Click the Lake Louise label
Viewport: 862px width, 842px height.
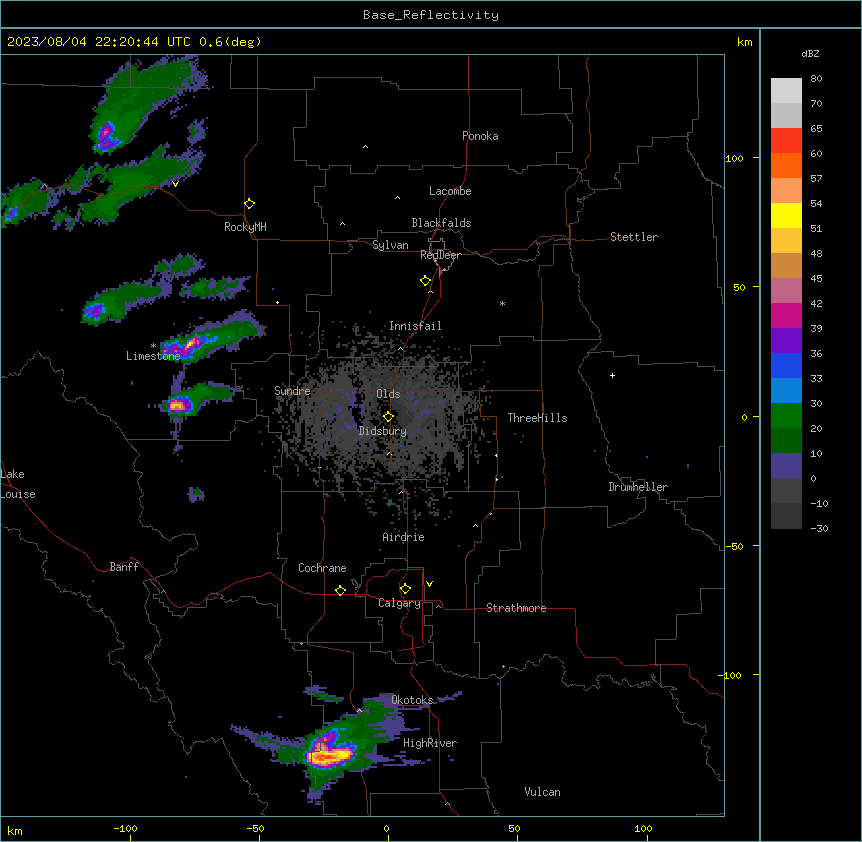[18, 484]
